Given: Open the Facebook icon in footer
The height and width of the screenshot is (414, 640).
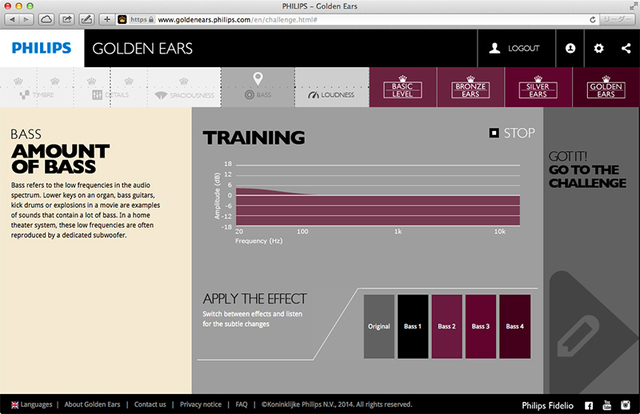Looking at the screenshot, I should (x=589, y=405).
